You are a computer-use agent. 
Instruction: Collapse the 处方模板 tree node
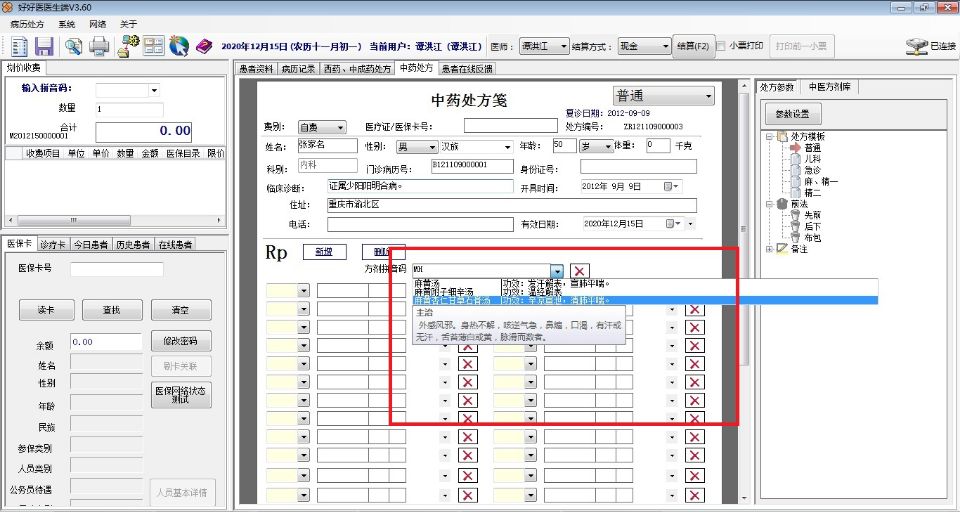click(768, 136)
